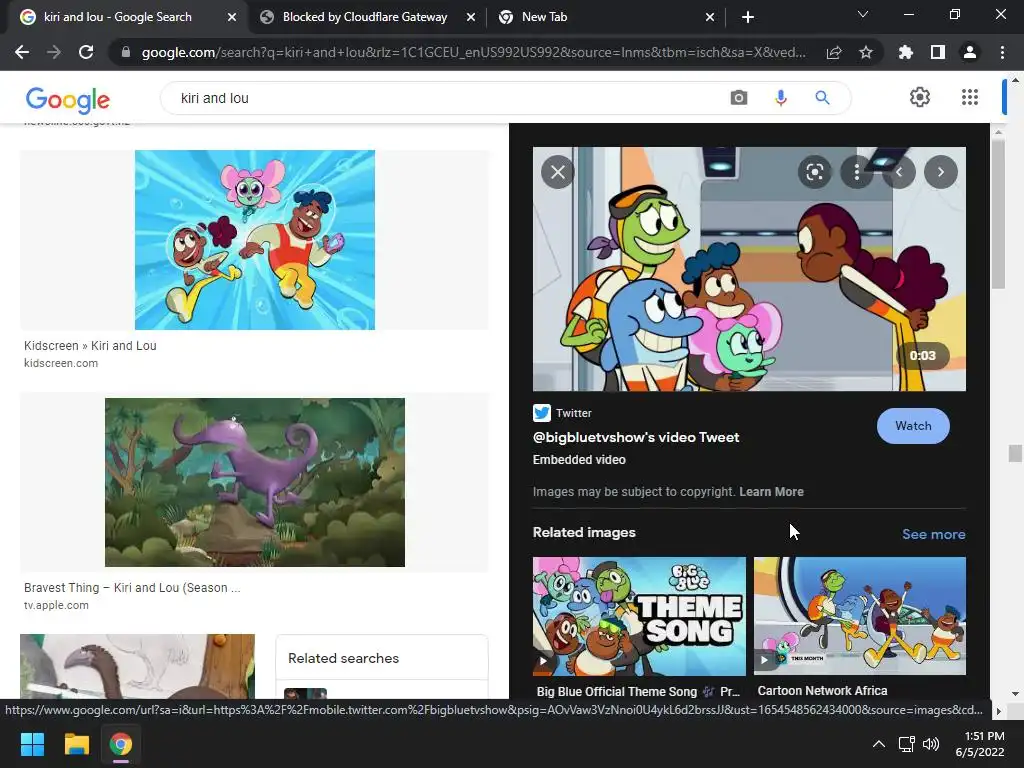Click Kidscreen cartoon thumbnail image

(255, 240)
